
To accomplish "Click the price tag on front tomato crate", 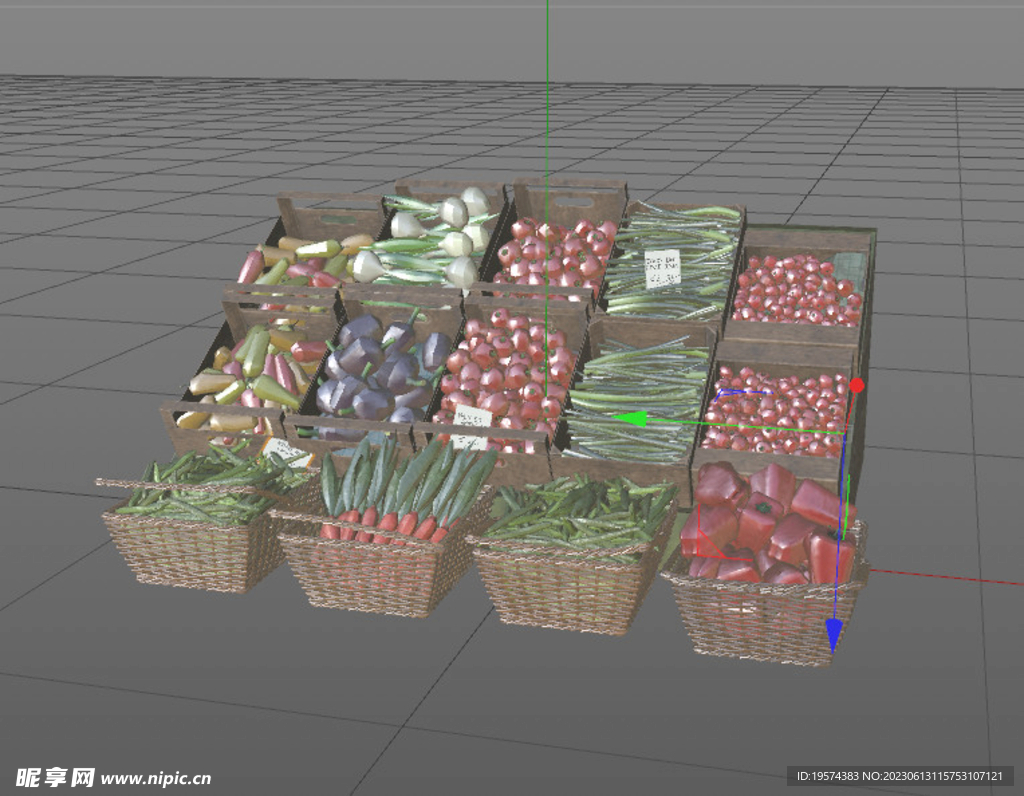I will pyautogui.click(x=472, y=426).
